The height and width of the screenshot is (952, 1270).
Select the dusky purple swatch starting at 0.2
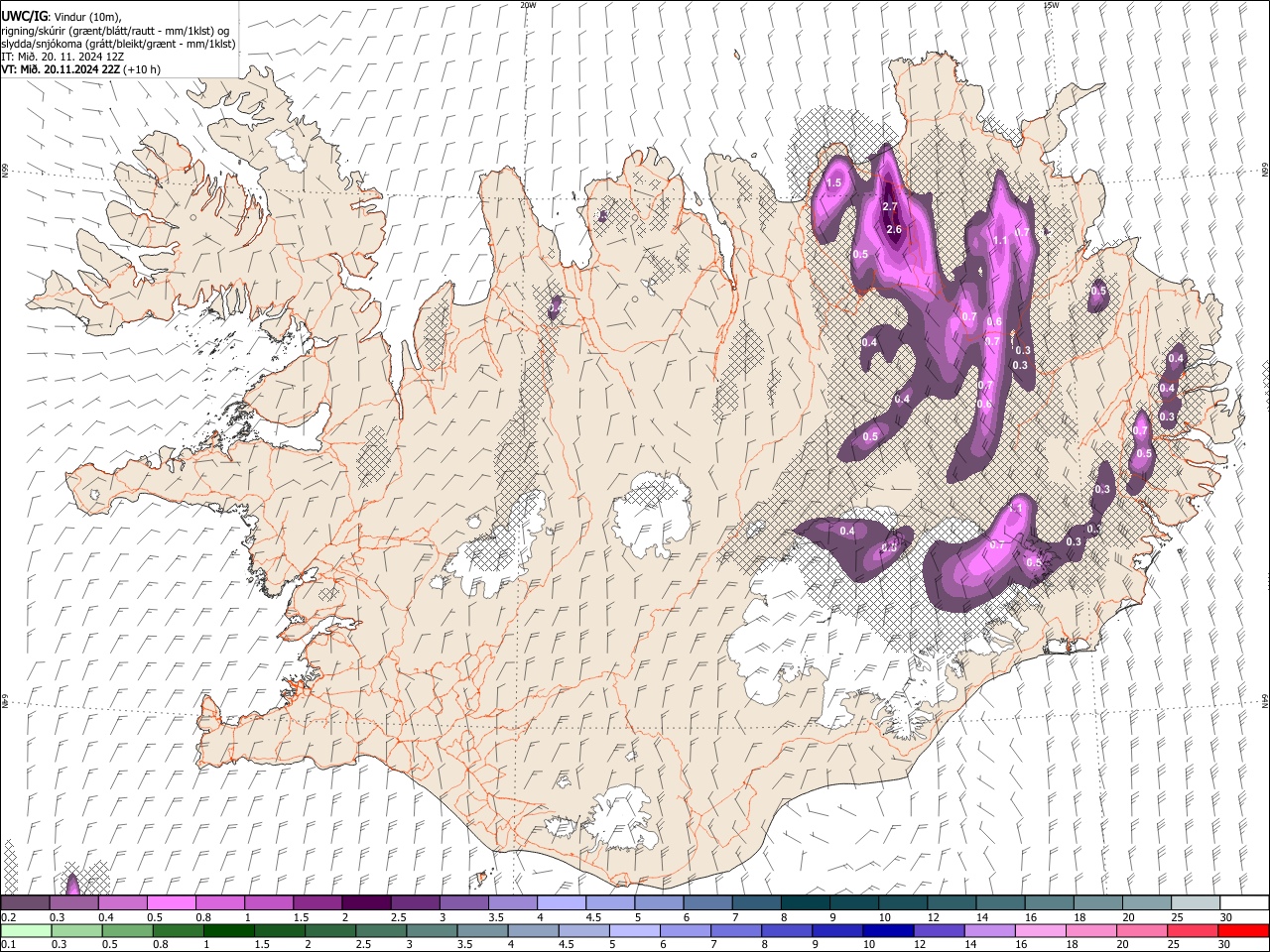pyautogui.click(x=25, y=903)
